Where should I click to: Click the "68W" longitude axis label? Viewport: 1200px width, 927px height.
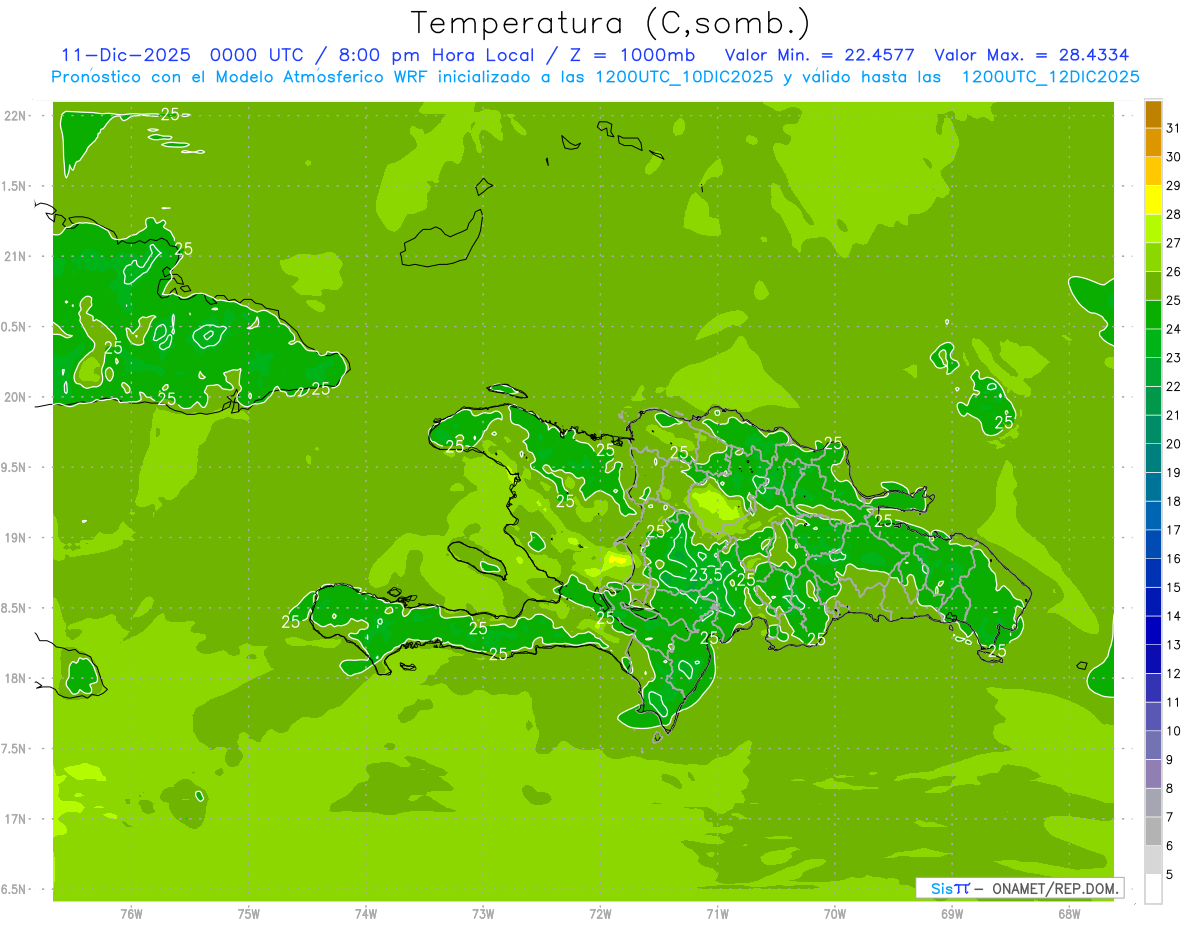[x=1069, y=913]
